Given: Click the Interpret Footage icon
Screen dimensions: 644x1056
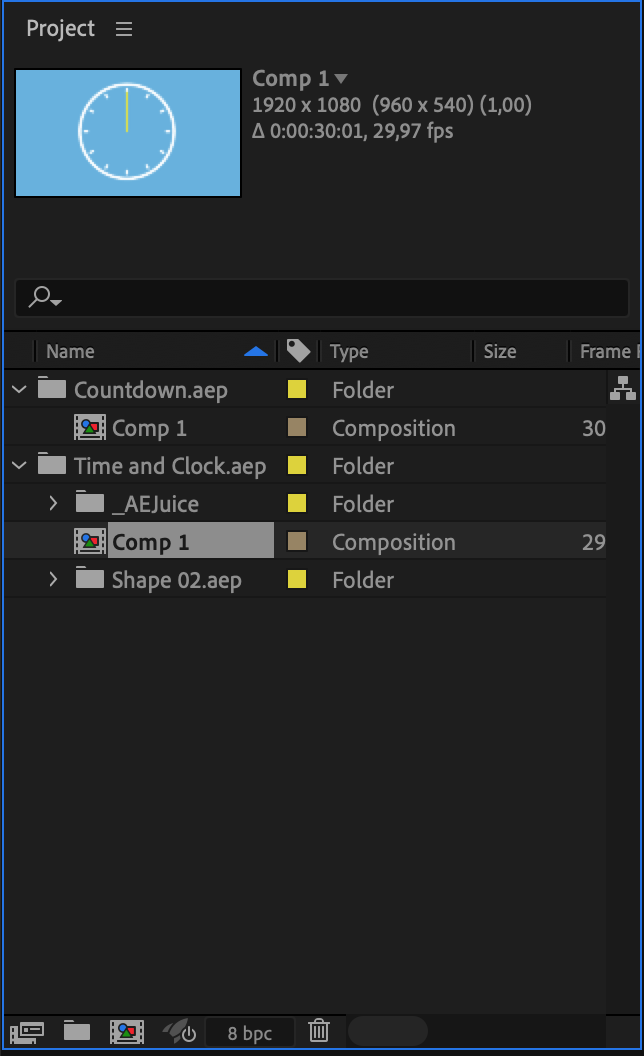Looking at the screenshot, I should point(27,1031).
